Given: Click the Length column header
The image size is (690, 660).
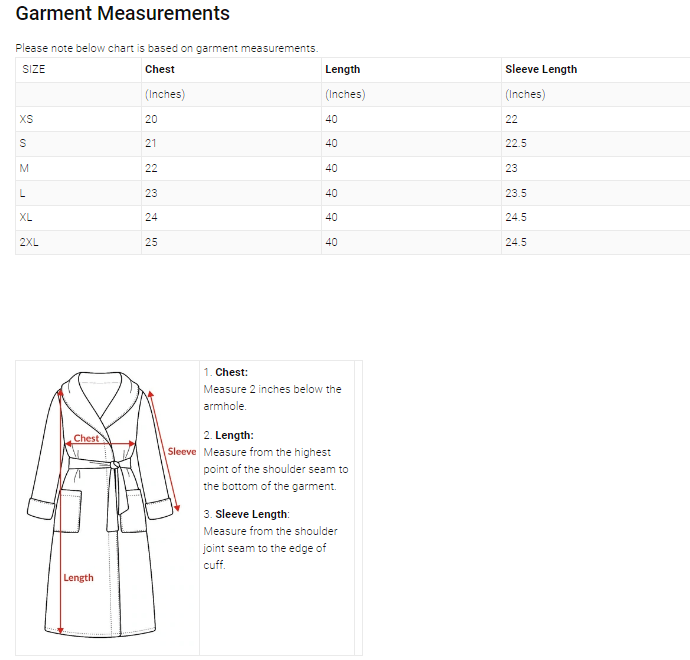Looking at the screenshot, I should coord(342,70).
